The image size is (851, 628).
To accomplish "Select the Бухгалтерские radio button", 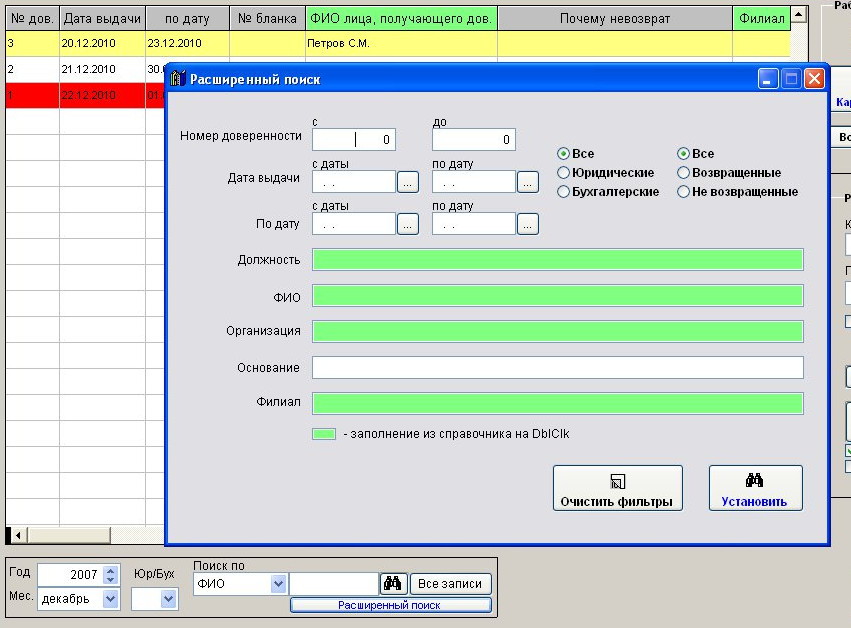I will 564,192.
